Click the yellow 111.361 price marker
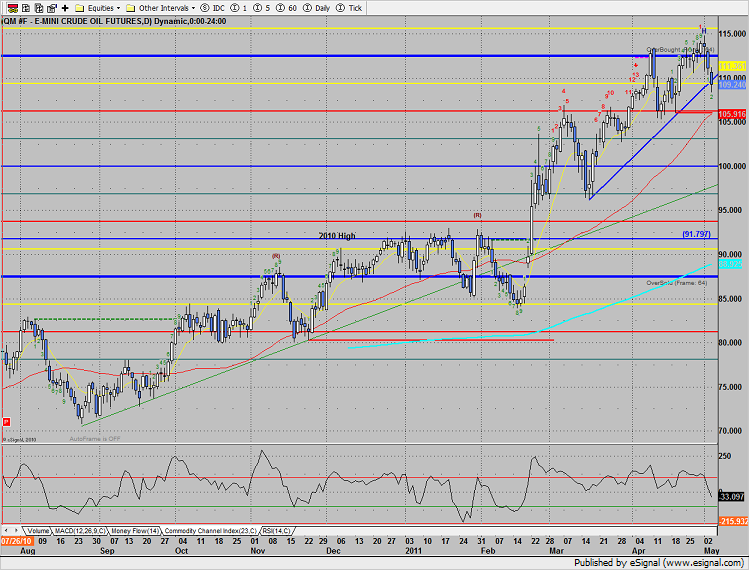749x570 pixels. (x=732, y=66)
